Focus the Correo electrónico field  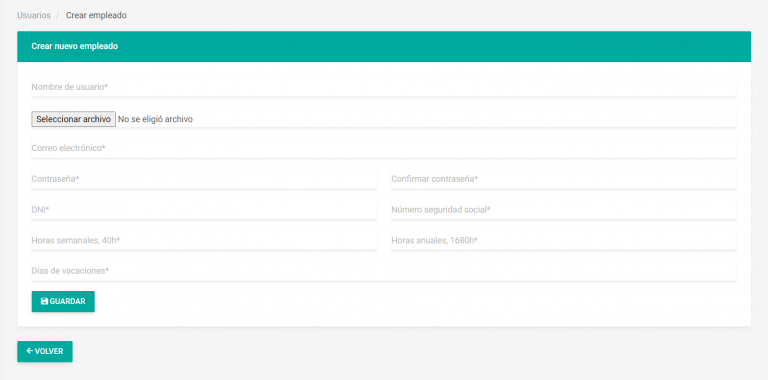pyautogui.click(x=384, y=148)
